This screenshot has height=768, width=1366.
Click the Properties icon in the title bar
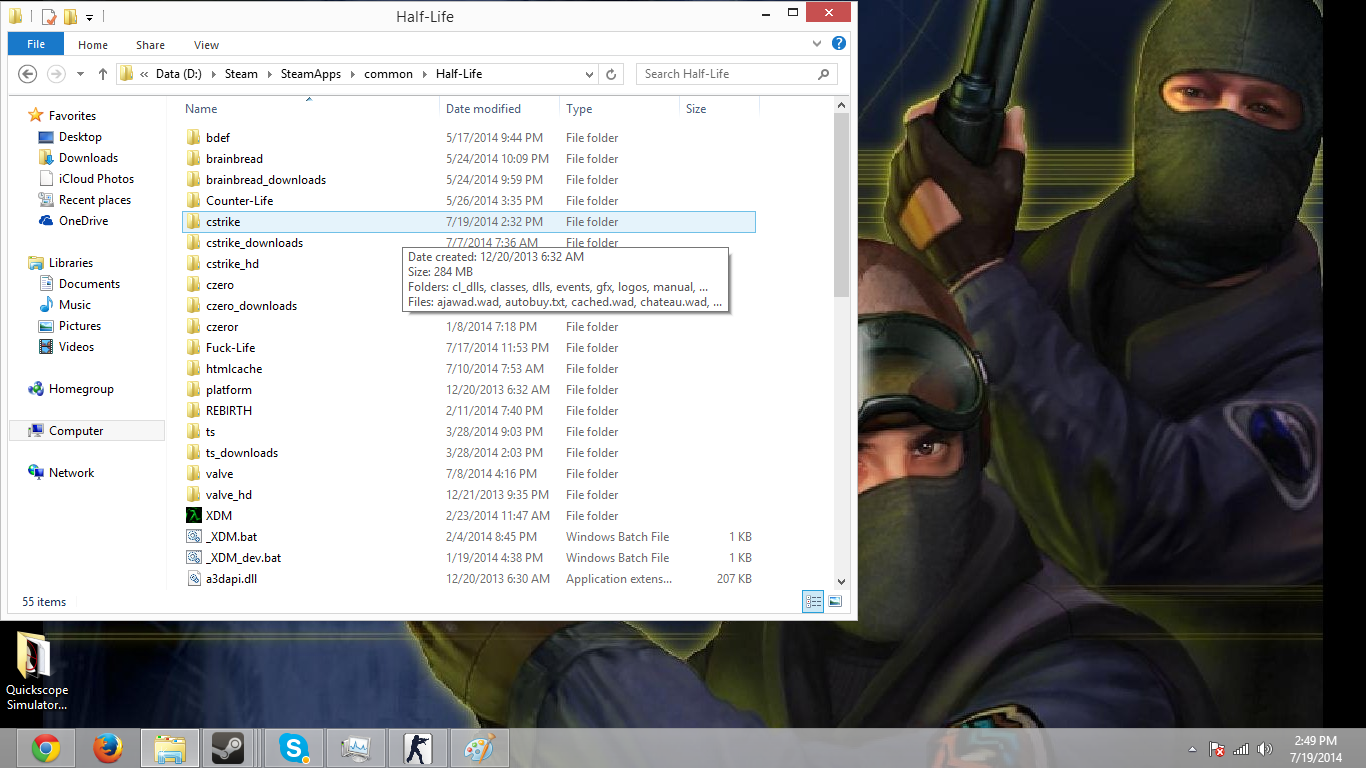tap(49, 16)
